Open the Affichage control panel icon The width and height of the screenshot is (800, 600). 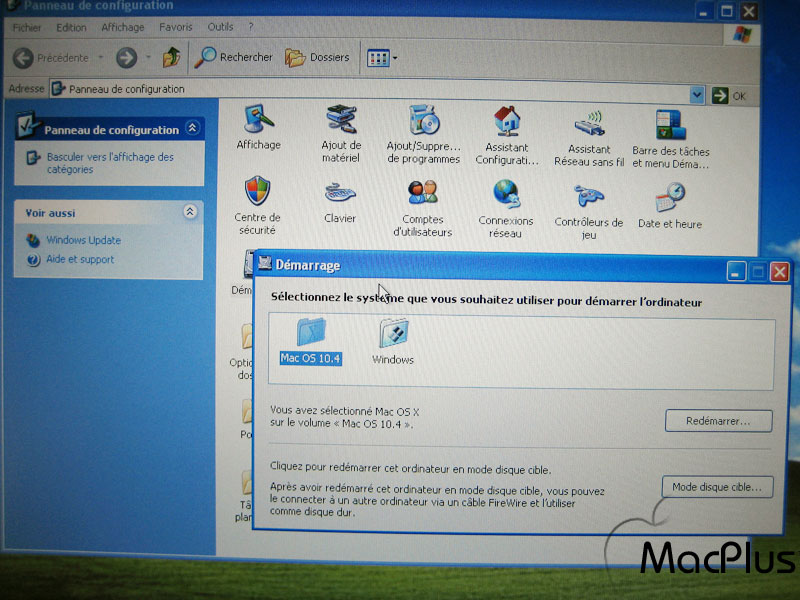[x=259, y=128]
